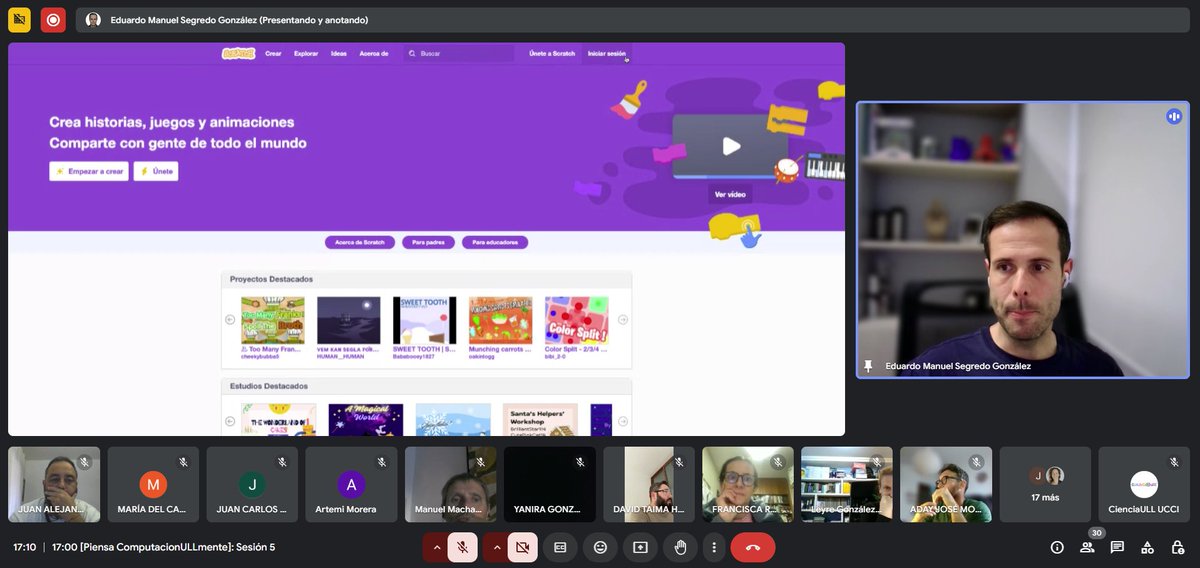
Task: Open the Explorar menu item on Scratch
Action: click(x=306, y=53)
